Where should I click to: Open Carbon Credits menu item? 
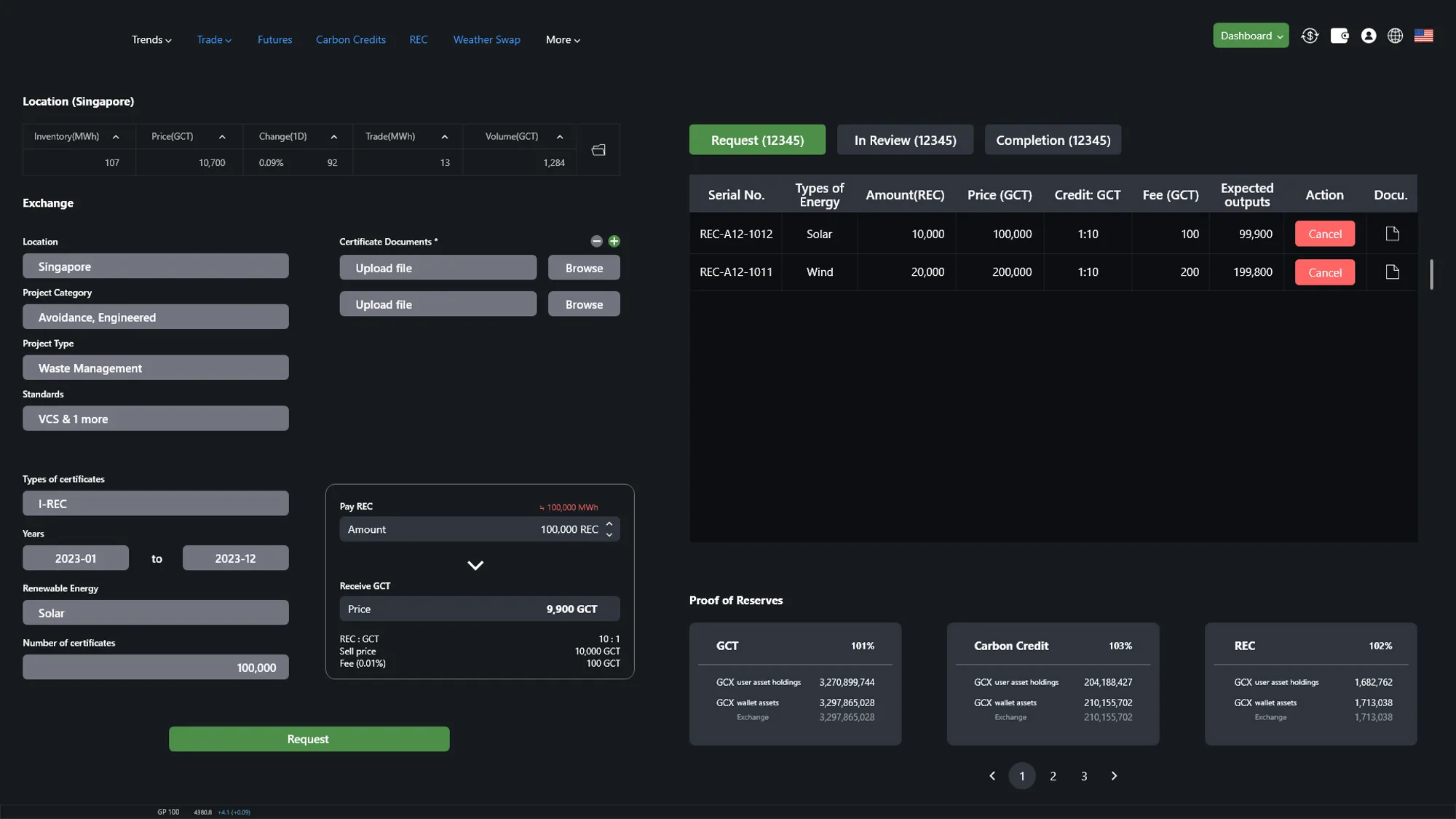coord(351,40)
